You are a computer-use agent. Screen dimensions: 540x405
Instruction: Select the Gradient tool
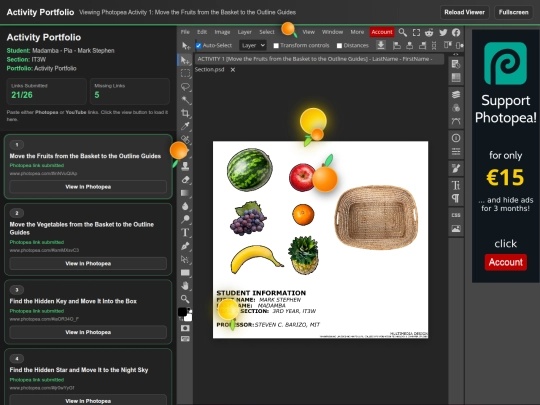185,193
